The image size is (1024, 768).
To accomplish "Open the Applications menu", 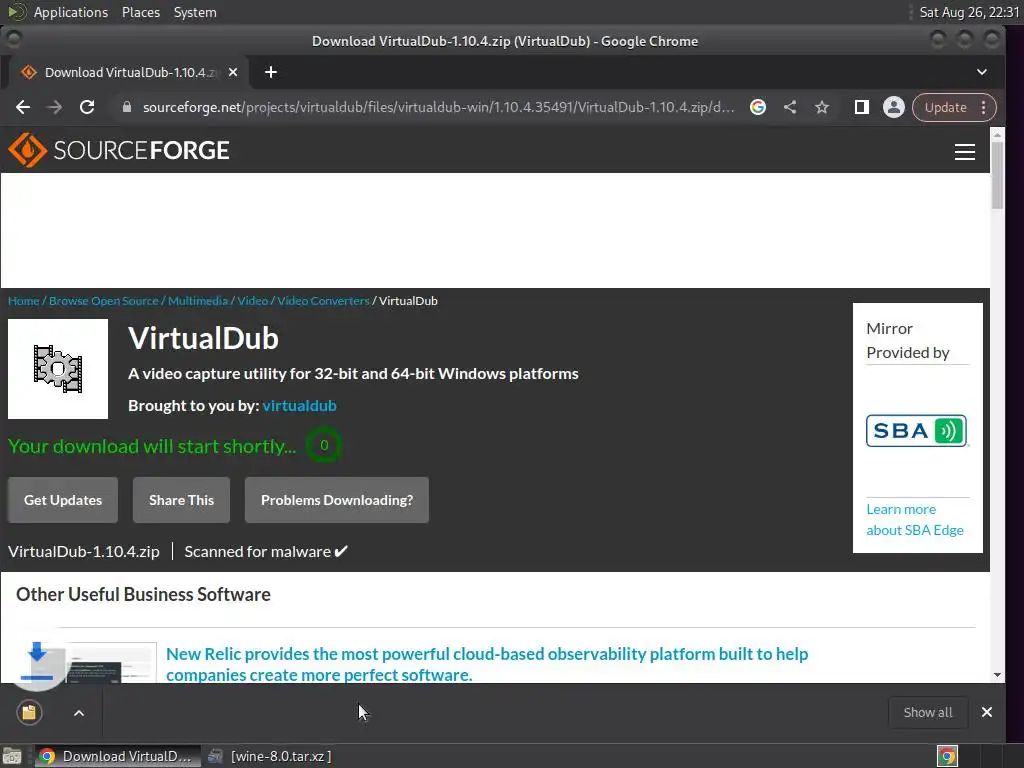I will pyautogui.click(x=71, y=12).
